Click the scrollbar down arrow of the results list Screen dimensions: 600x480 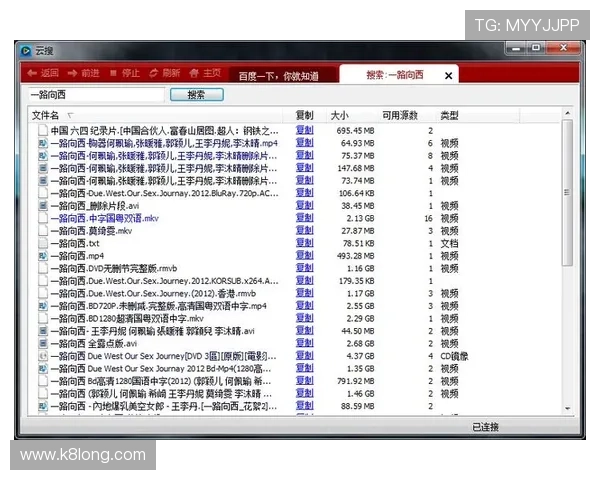[x=567, y=408]
